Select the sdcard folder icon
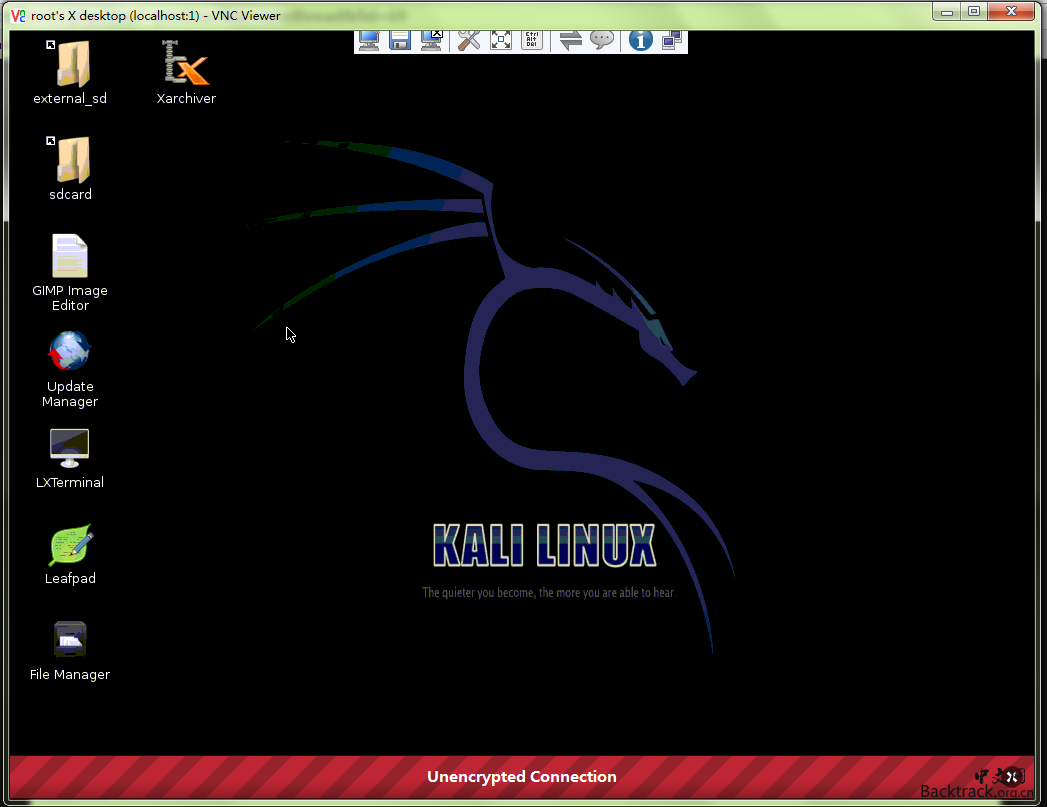Image resolution: width=1047 pixels, height=807 pixels. click(70, 160)
